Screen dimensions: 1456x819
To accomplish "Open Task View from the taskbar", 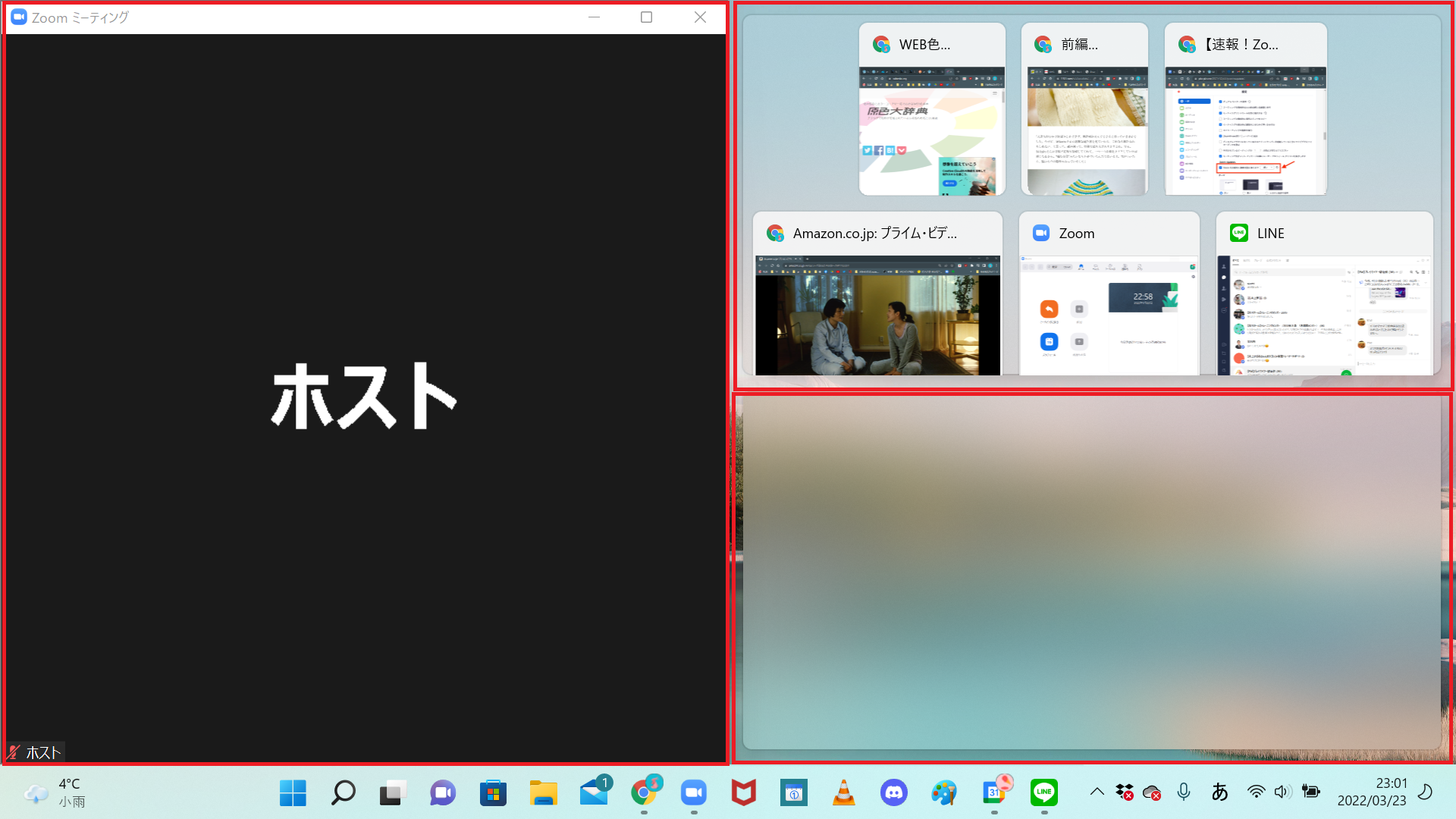I will (x=393, y=793).
